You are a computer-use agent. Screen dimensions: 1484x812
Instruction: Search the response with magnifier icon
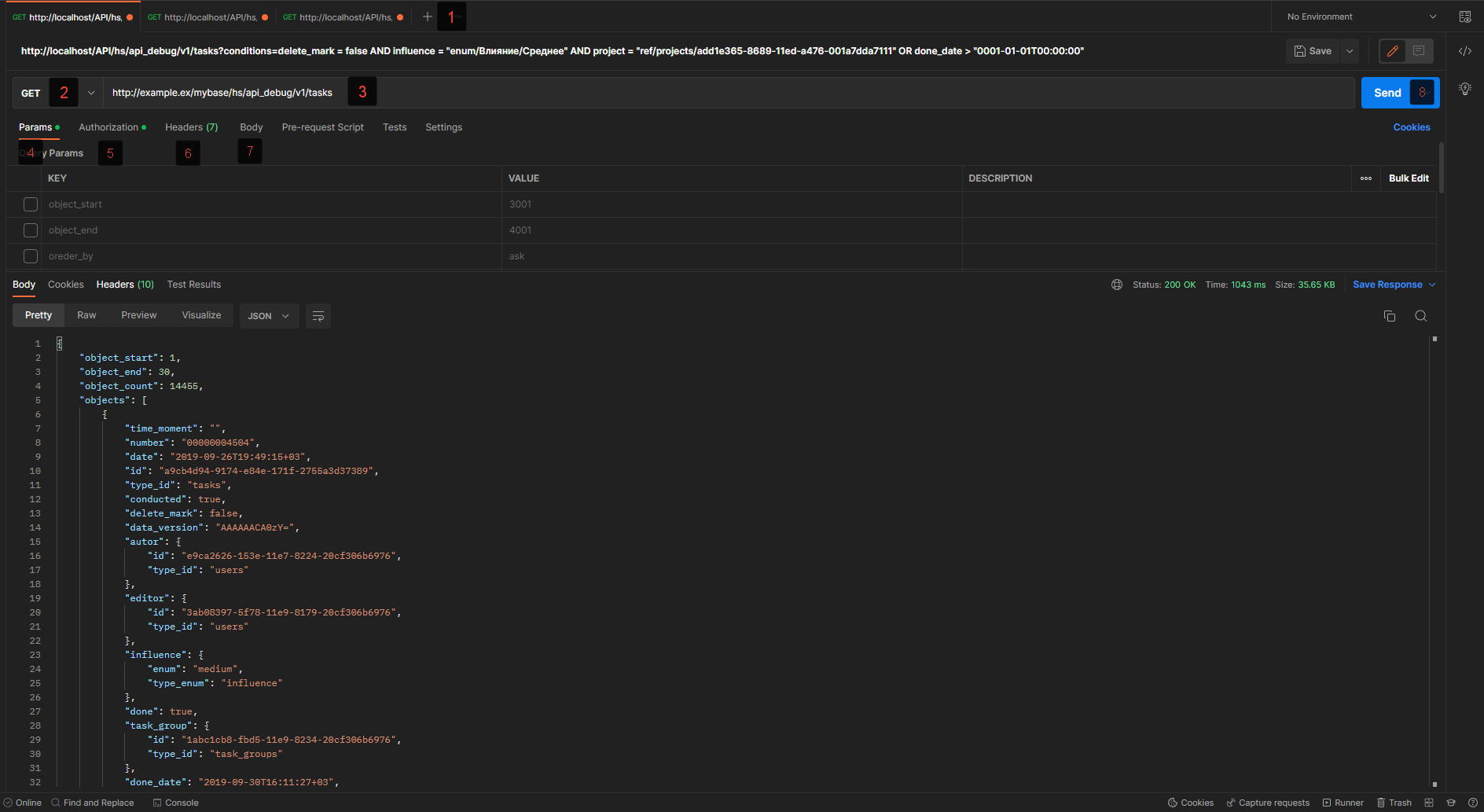coord(1420,316)
